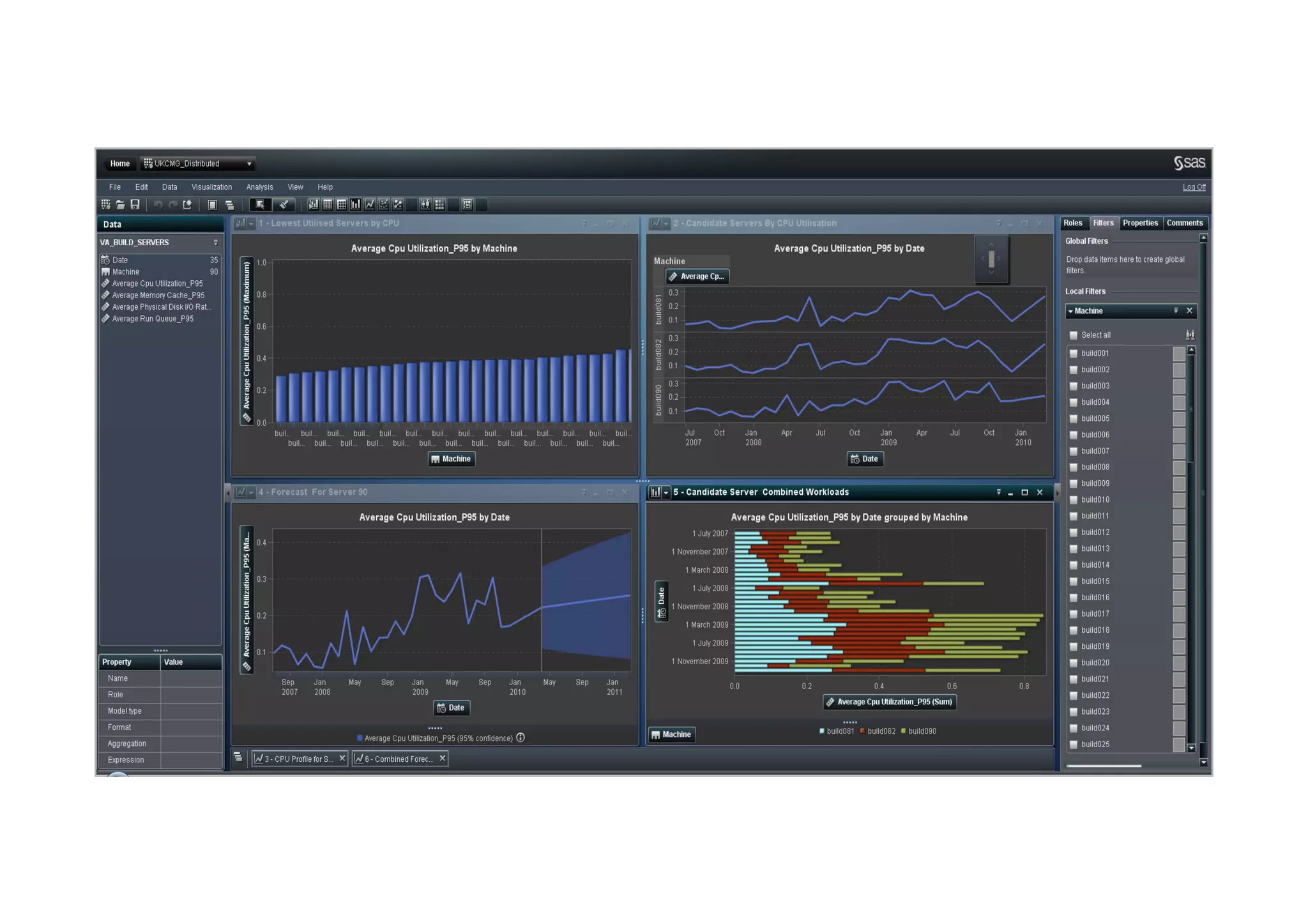Click the brush tool icon in toolbar
1308x924 pixels.
click(x=284, y=204)
